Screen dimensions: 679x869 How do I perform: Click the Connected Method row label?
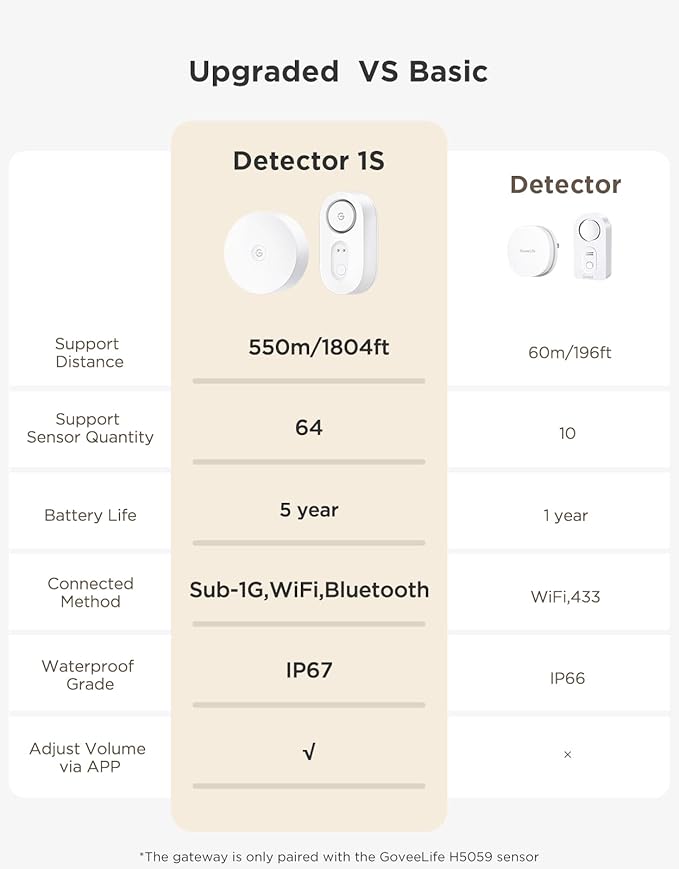[90, 592]
